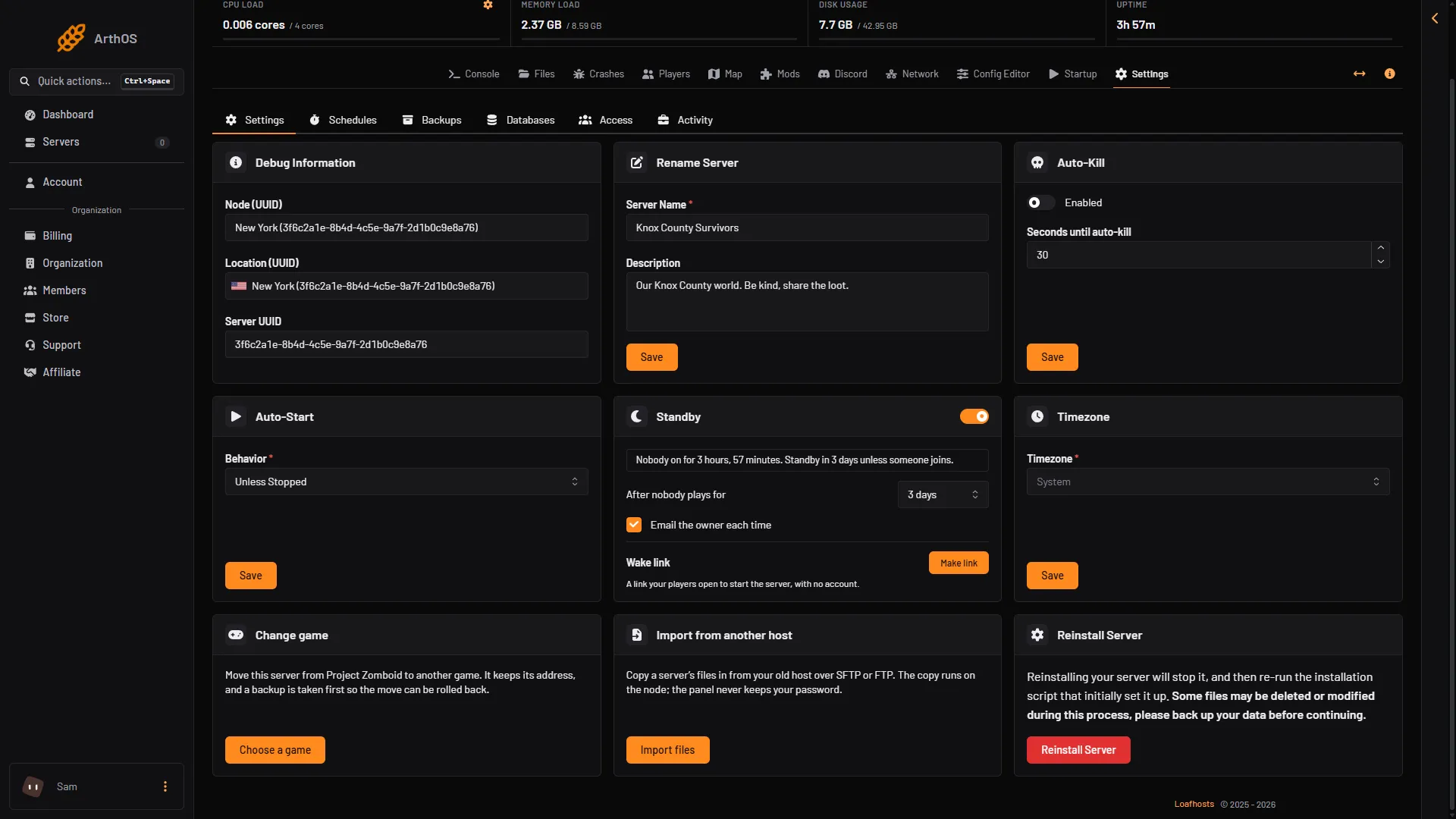The height and width of the screenshot is (819, 1456).
Task: Click Description text area
Action: click(x=807, y=302)
